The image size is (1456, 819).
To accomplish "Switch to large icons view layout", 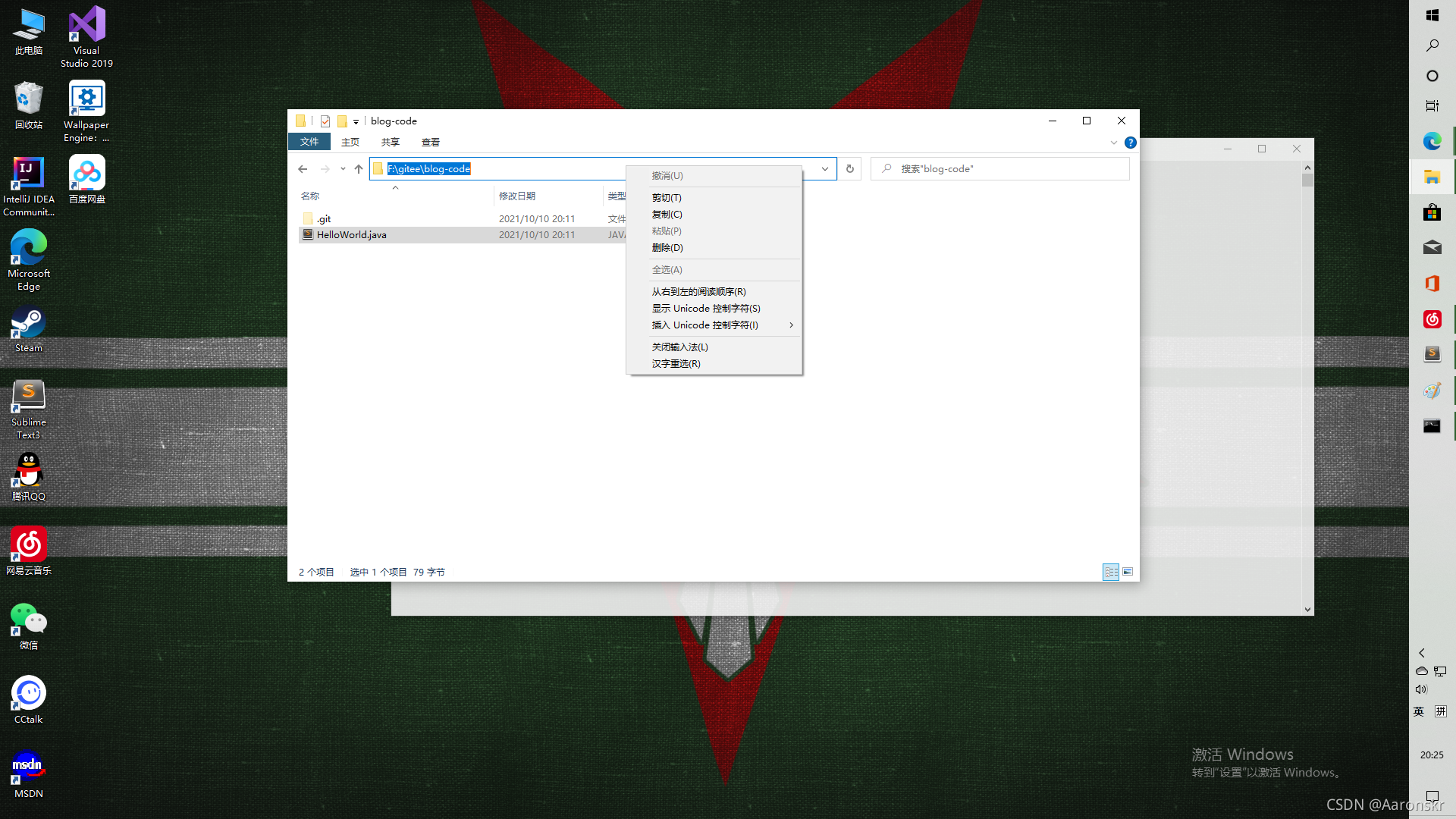I will [1128, 572].
